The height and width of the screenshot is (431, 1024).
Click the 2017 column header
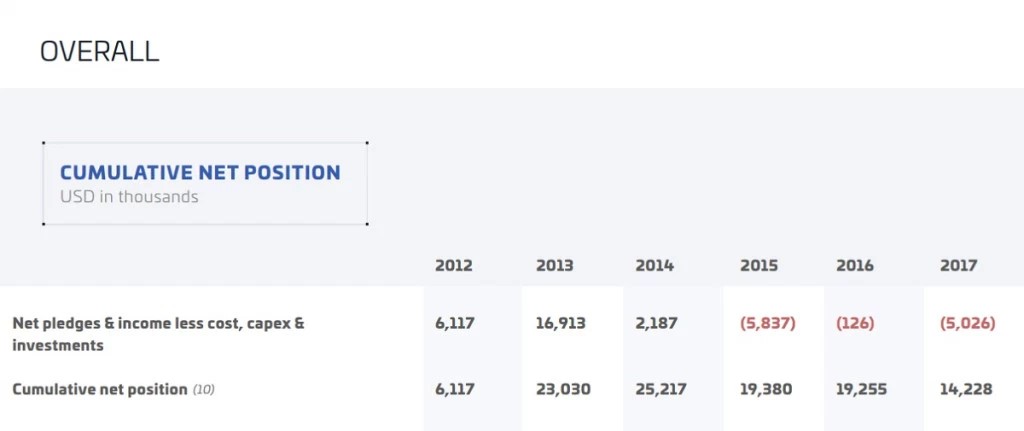[x=959, y=266]
